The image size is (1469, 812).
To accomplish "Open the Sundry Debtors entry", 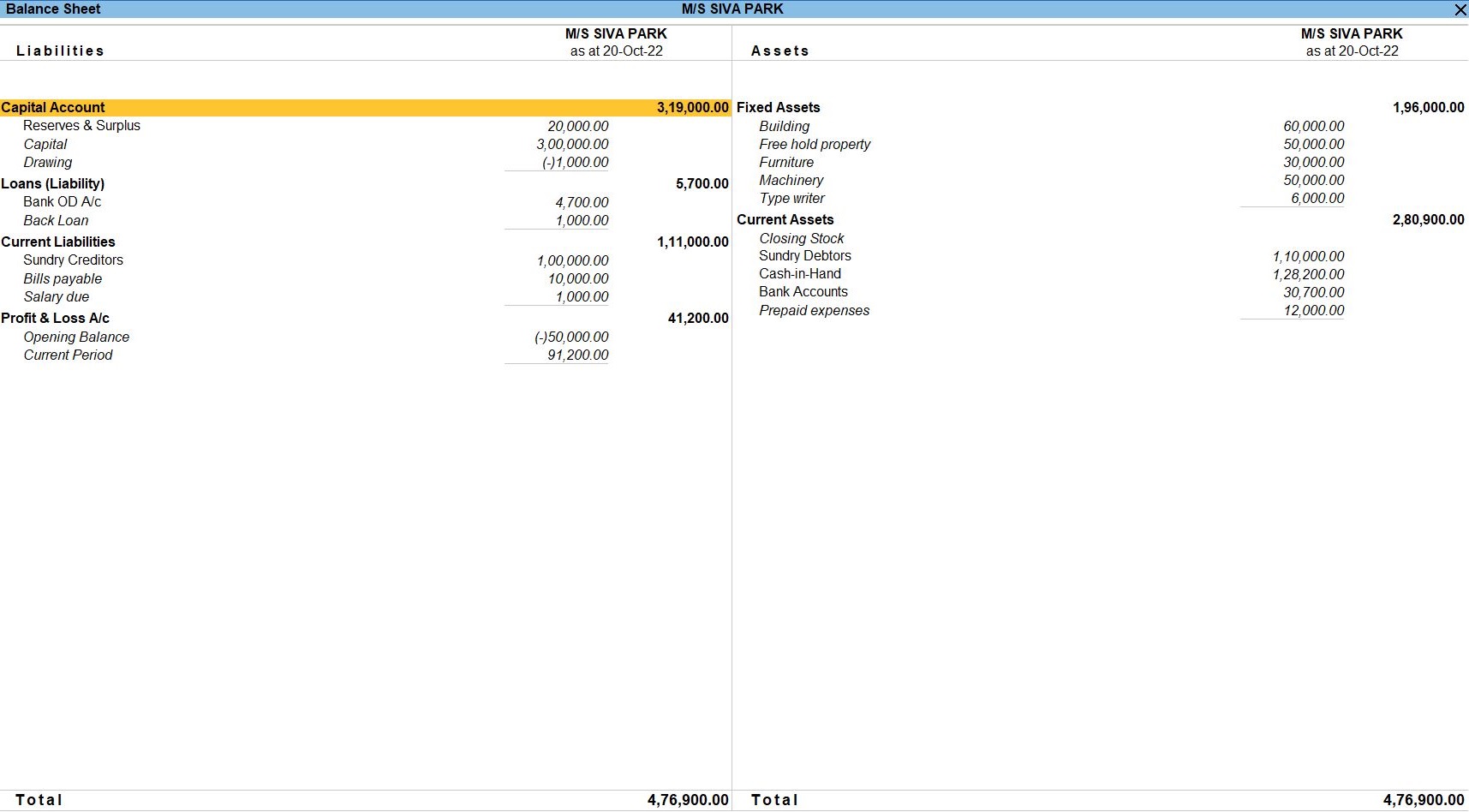I will tap(804, 256).
